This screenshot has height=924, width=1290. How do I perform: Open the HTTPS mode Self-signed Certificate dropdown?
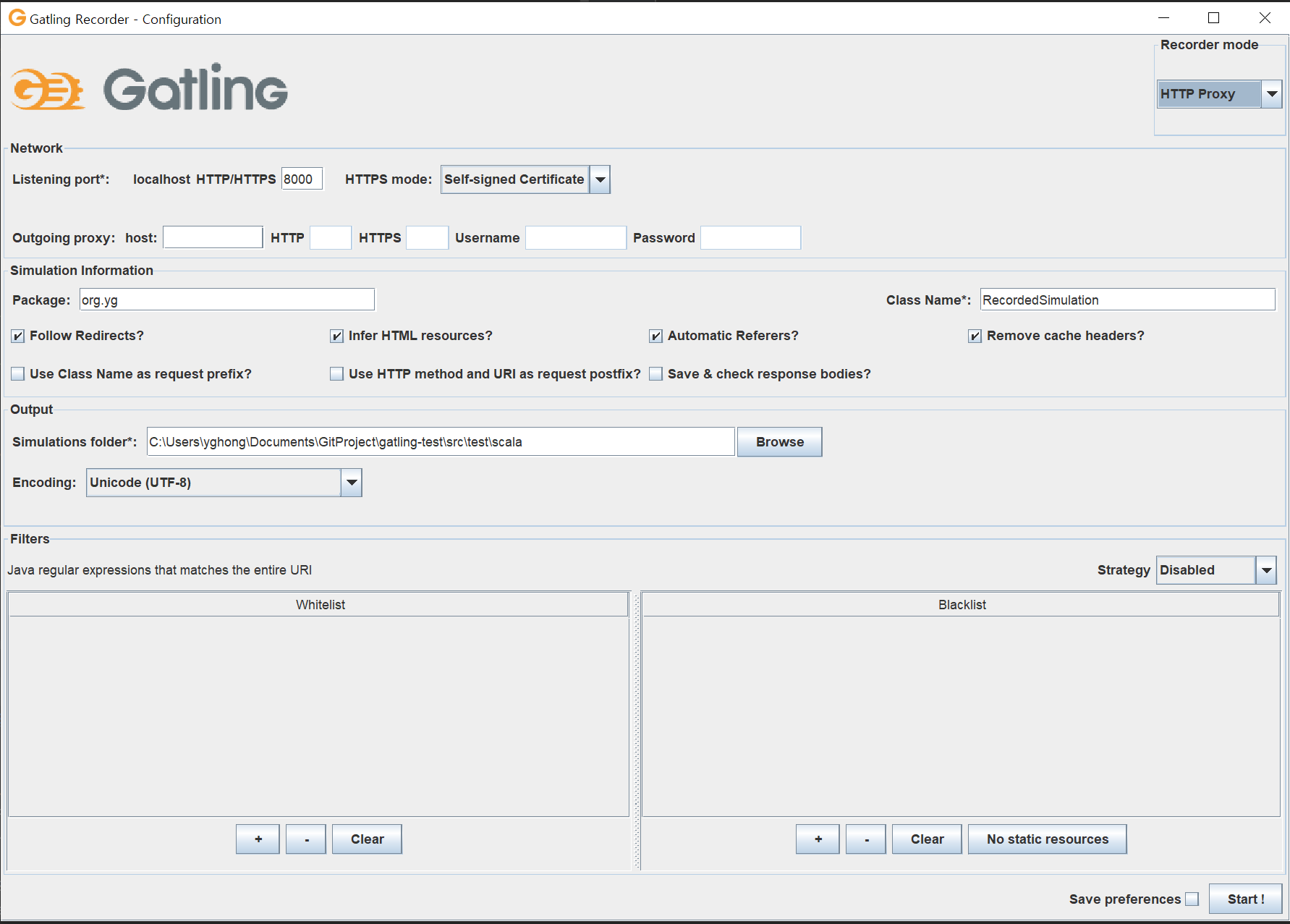point(526,179)
